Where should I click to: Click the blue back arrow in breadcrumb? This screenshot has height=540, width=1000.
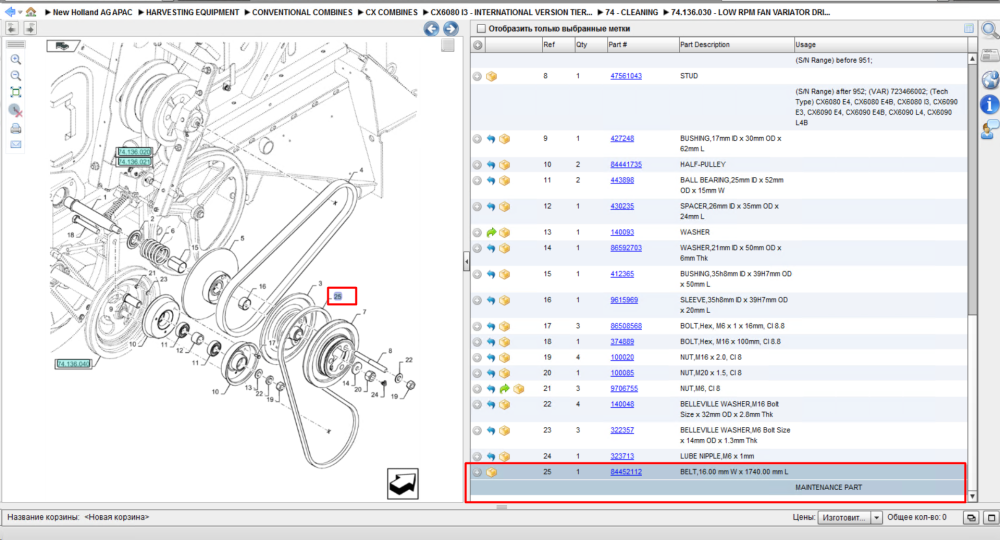pyautogui.click(x=10, y=11)
